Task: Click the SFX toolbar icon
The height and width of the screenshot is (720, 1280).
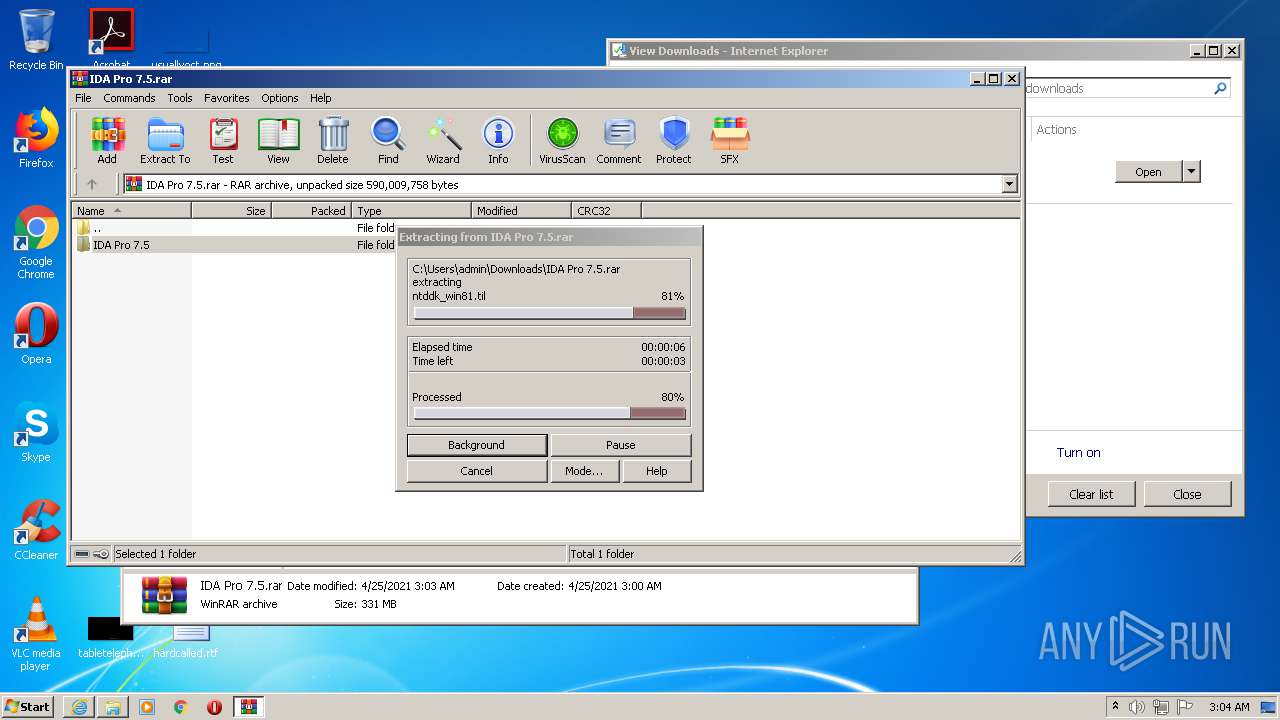Action: coord(730,140)
